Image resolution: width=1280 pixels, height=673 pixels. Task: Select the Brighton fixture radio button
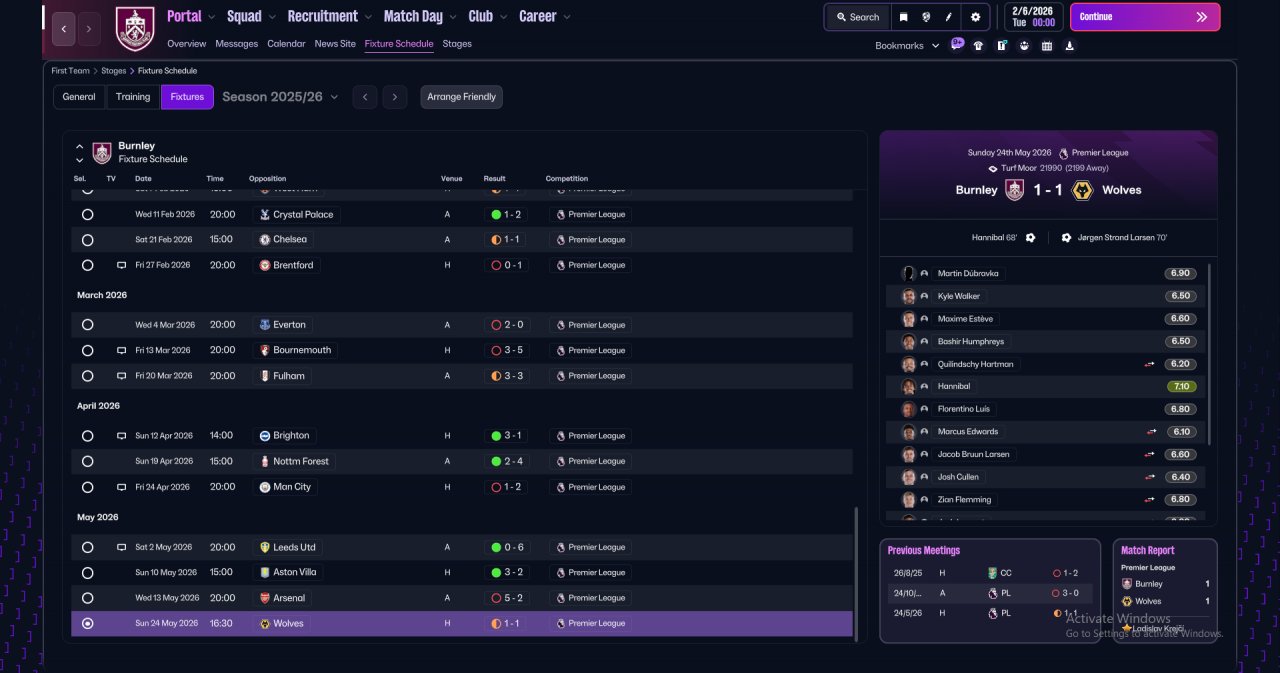(87, 436)
